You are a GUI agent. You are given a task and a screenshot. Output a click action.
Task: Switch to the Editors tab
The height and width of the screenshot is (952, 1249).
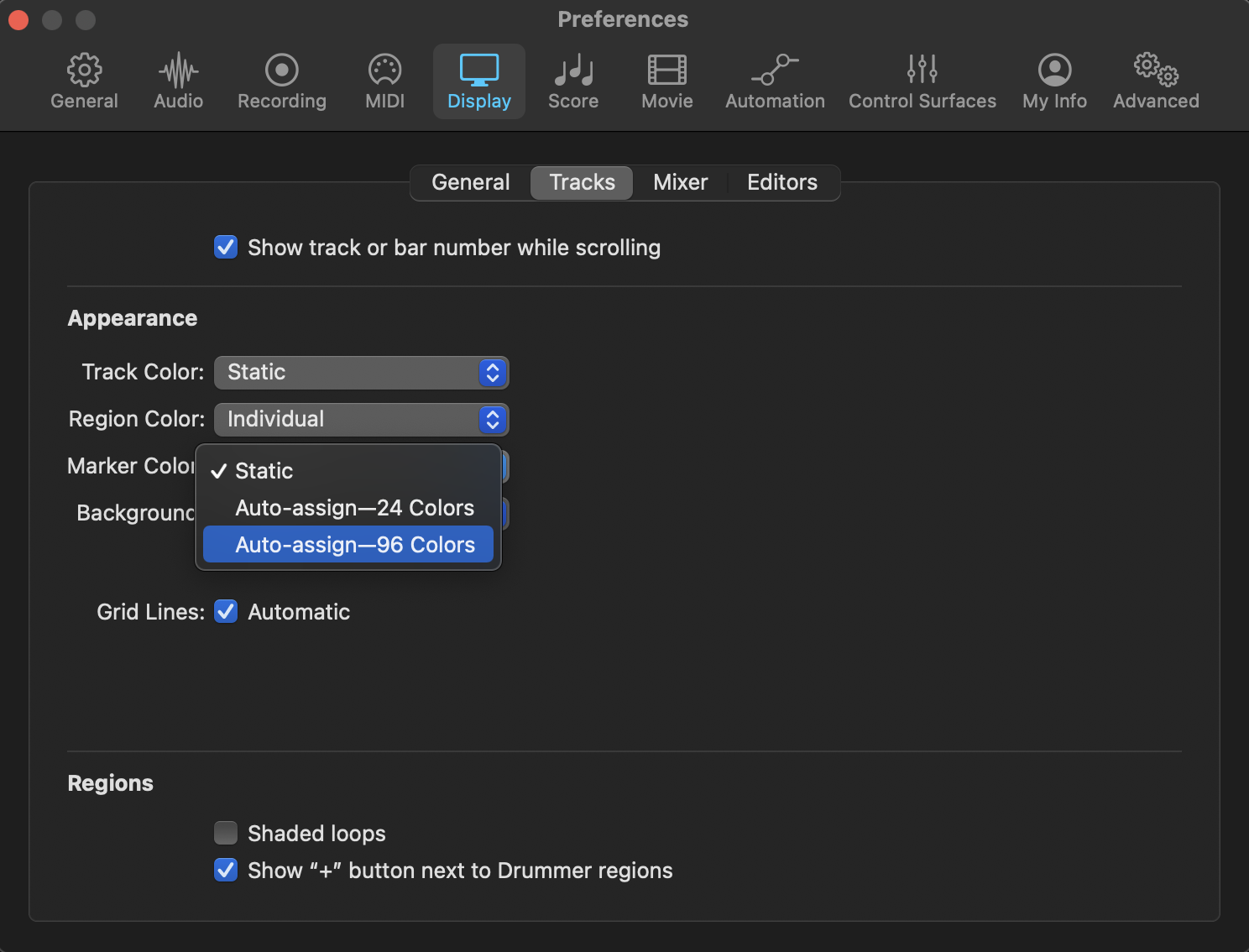coord(781,182)
